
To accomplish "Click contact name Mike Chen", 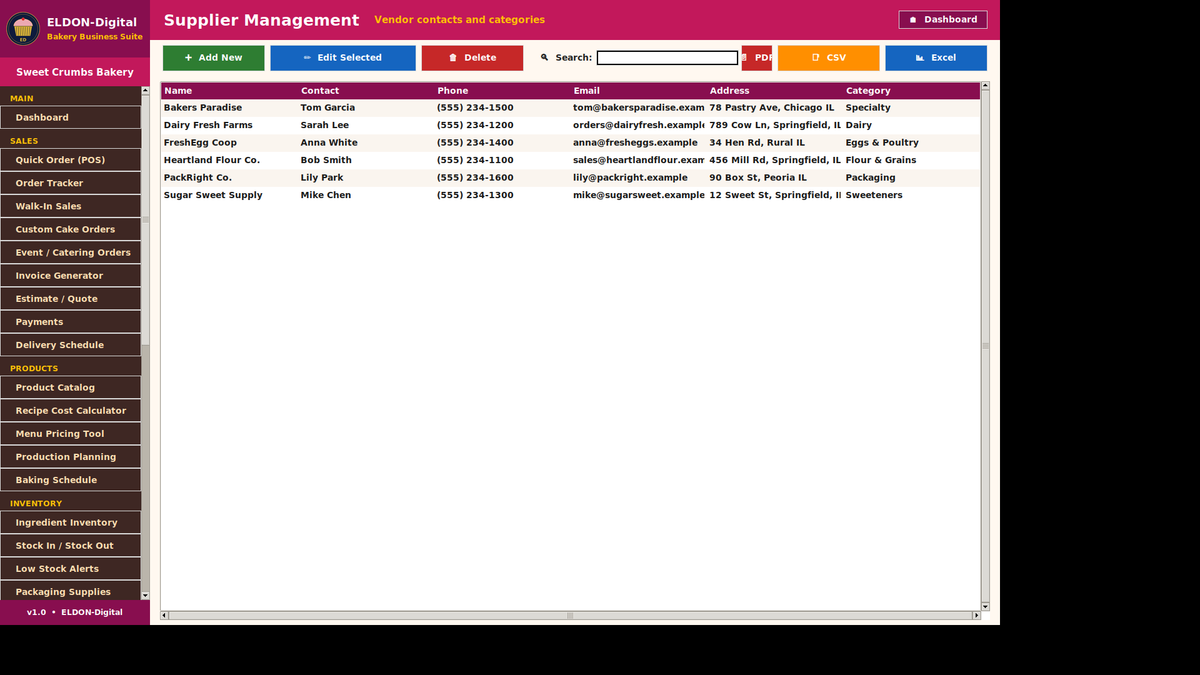I will click(326, 196).
